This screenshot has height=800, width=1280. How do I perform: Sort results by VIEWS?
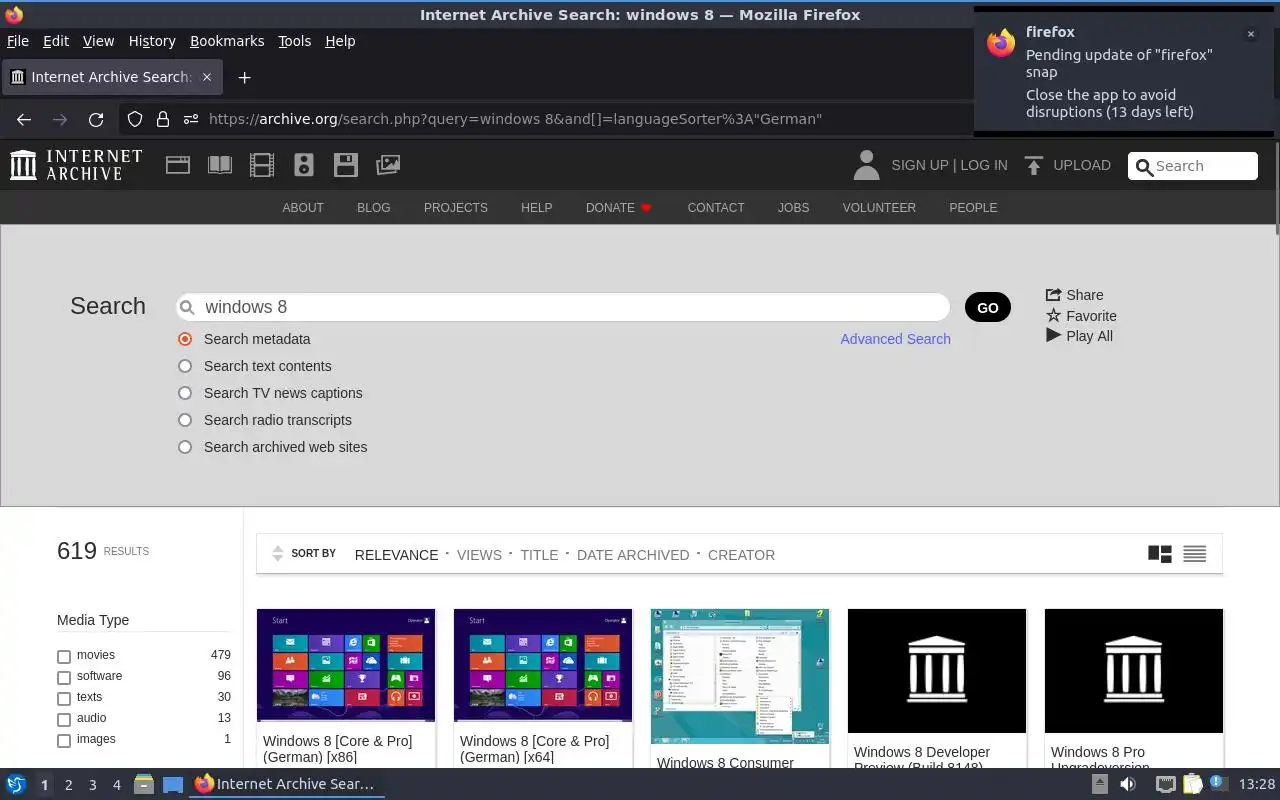click(x=479, y=555)
